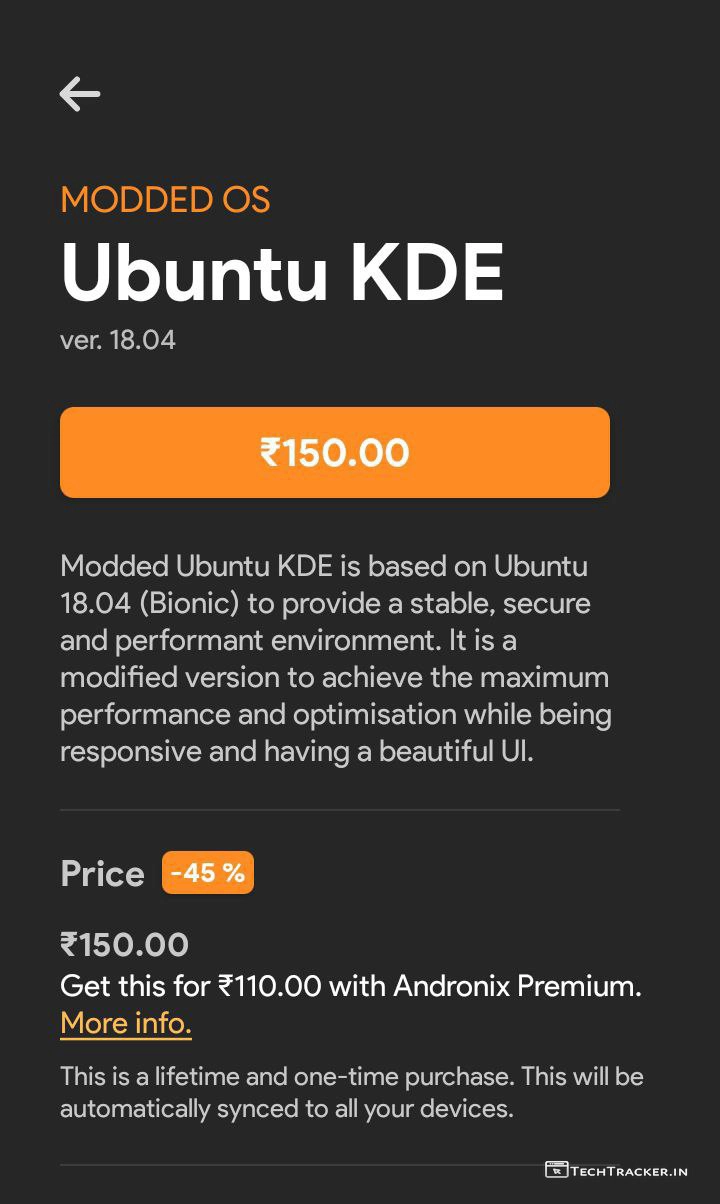Click the 'Get this for' offer text

pos(136,987)
